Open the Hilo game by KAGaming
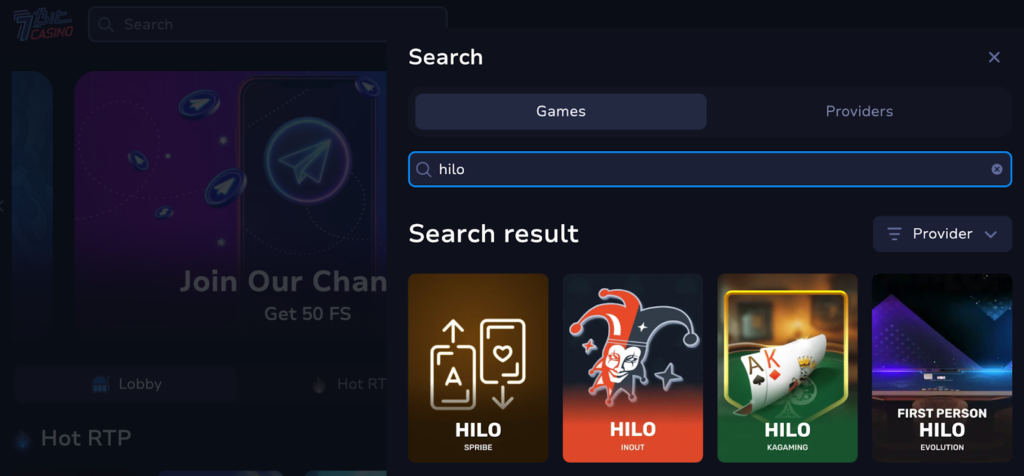 pos(787,368)
